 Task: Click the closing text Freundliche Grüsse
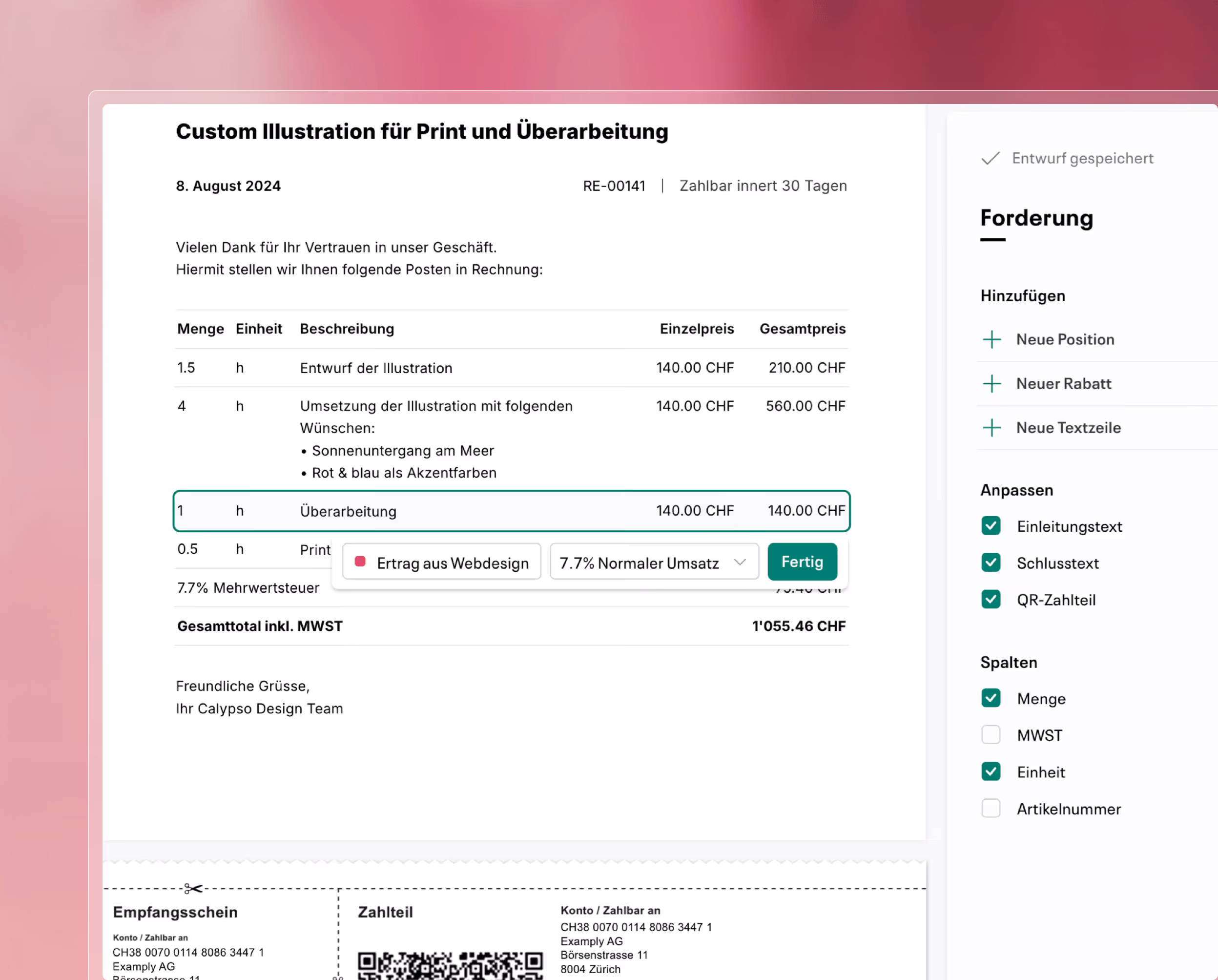(x=243, y=686)
